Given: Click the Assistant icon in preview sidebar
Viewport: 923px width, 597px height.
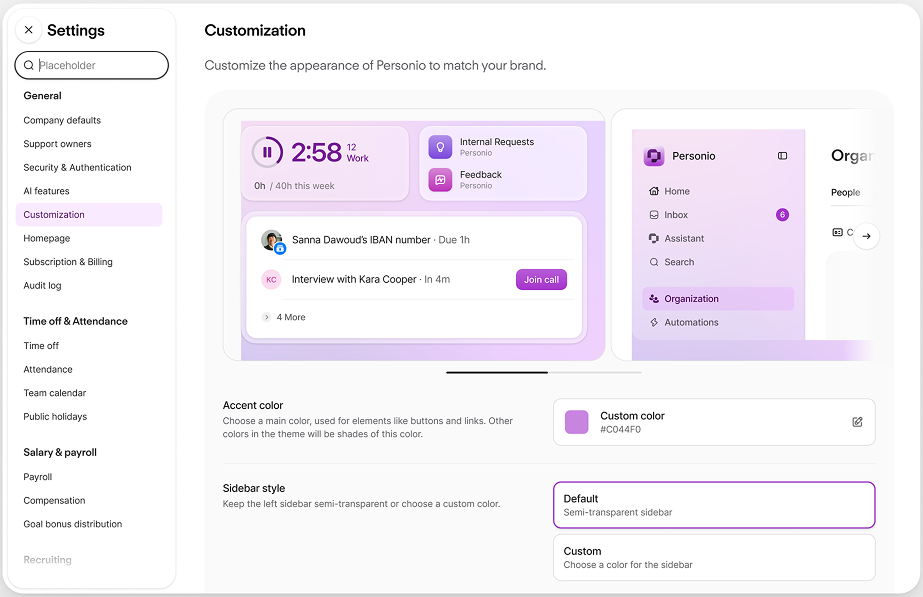Looking at the screenshot, I should click(x=654, y=239).
